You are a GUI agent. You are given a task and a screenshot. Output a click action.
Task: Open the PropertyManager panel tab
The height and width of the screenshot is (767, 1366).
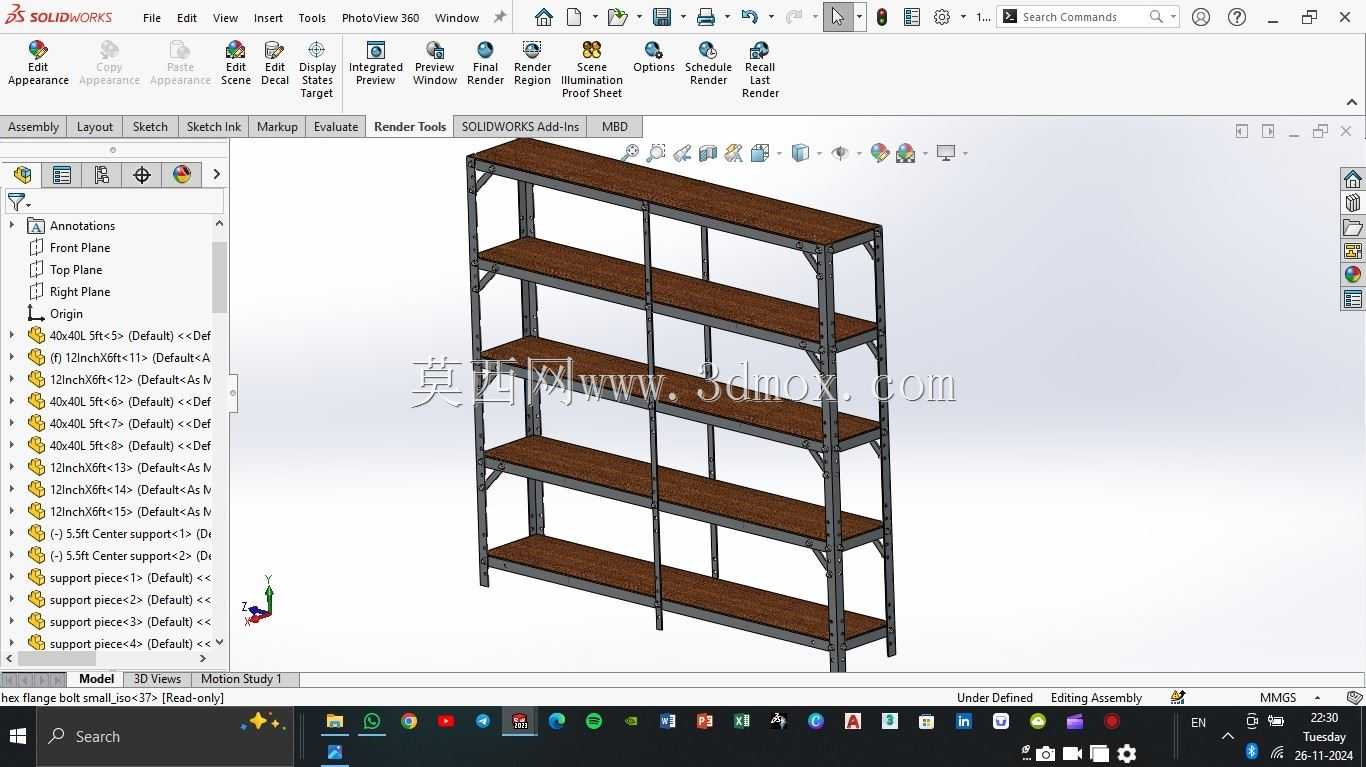coord(62,175)
